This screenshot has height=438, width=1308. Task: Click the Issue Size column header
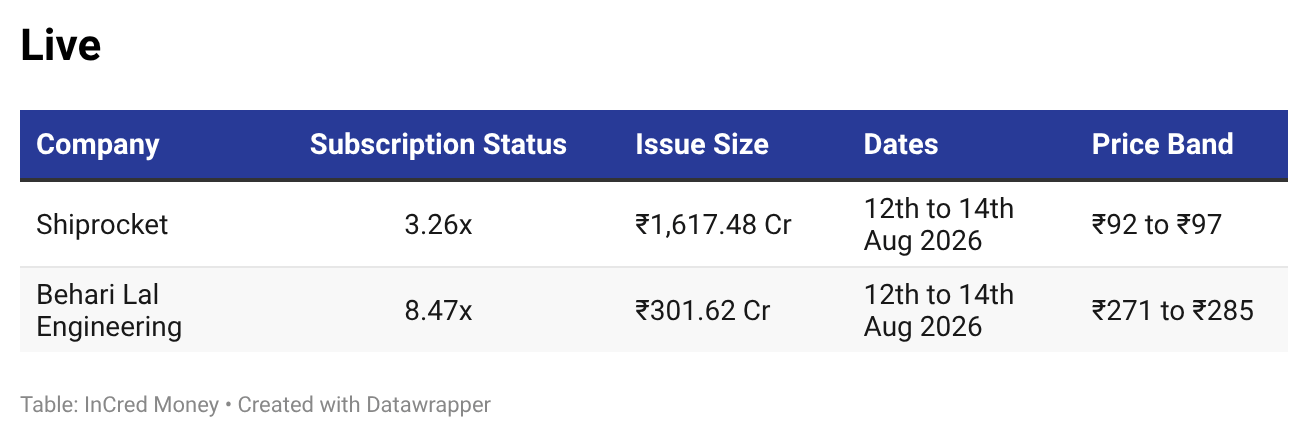702,144
